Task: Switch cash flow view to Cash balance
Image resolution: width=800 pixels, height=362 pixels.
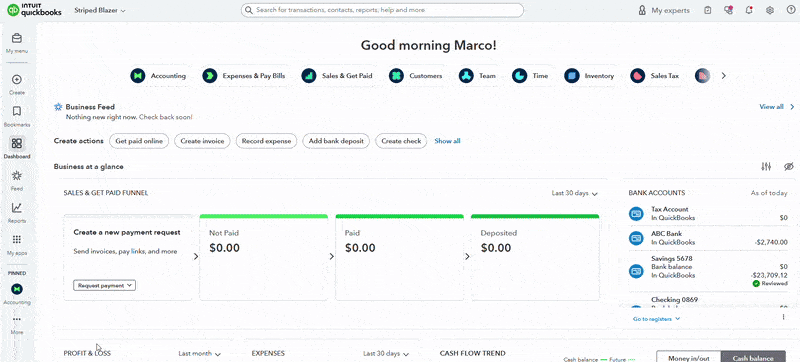Action: coord(754,358)
